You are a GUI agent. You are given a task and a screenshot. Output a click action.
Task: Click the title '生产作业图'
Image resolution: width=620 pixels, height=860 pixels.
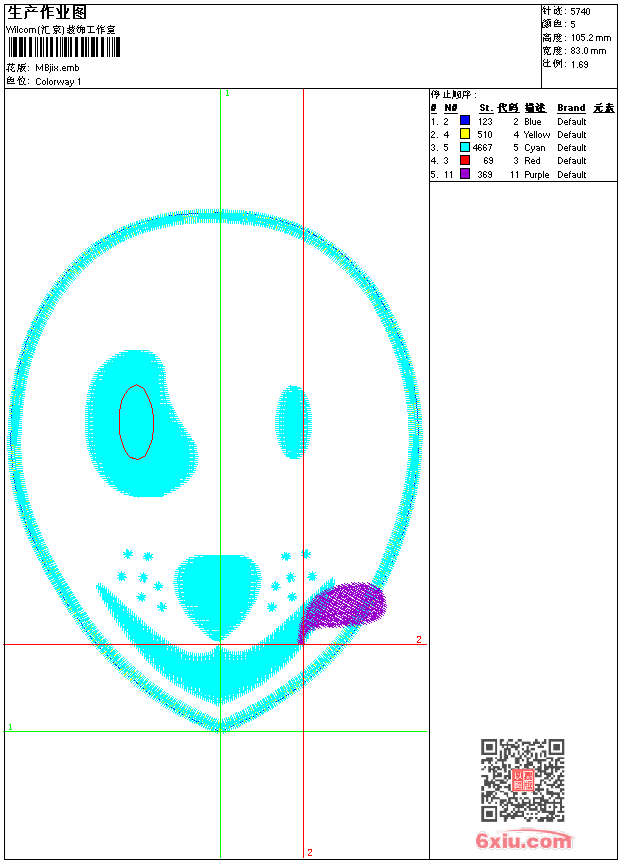coord(47,13)
